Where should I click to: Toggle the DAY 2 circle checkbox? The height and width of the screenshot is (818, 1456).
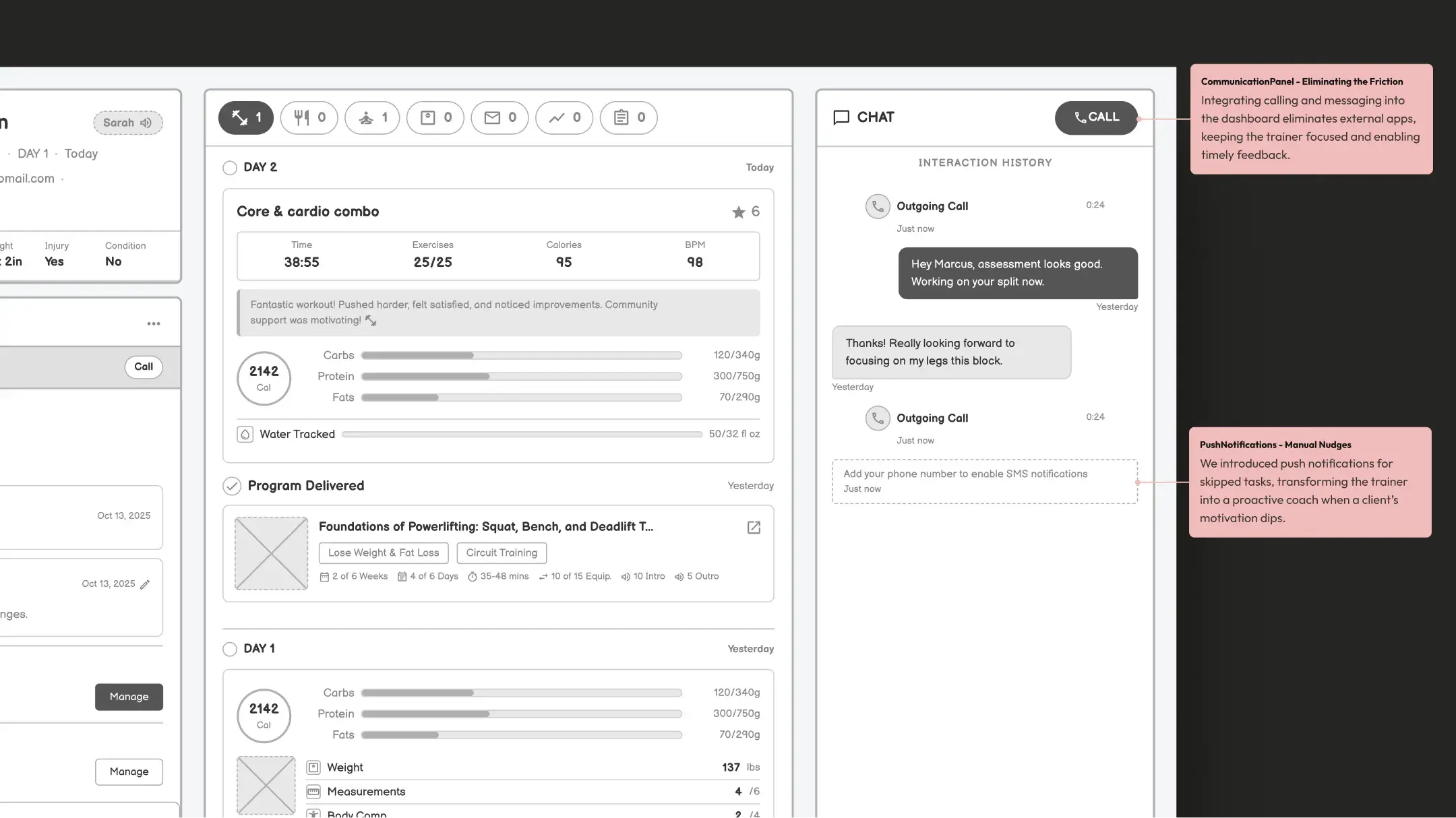[x=230, y=168]
